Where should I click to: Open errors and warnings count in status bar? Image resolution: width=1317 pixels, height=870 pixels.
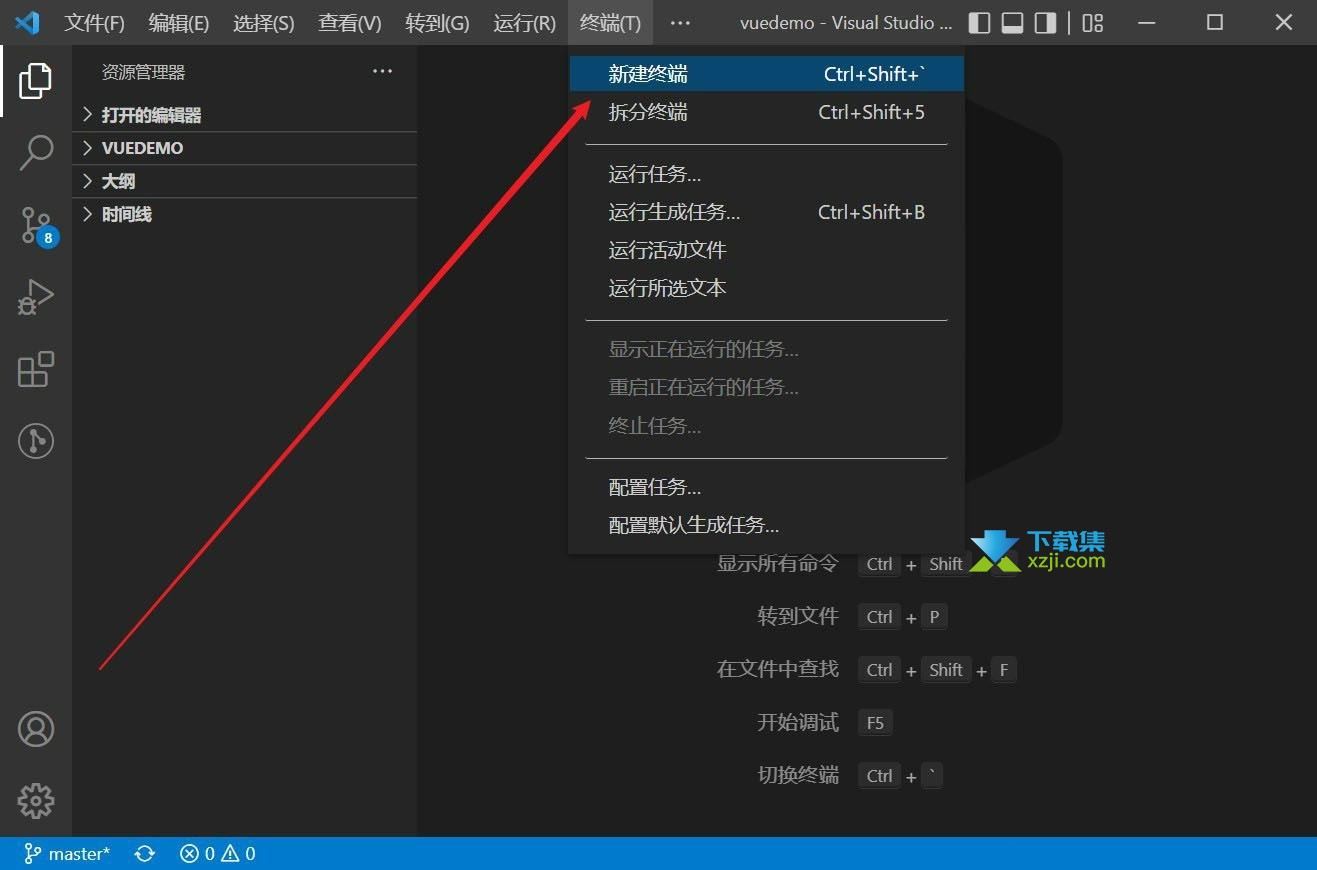pos(217,854)
